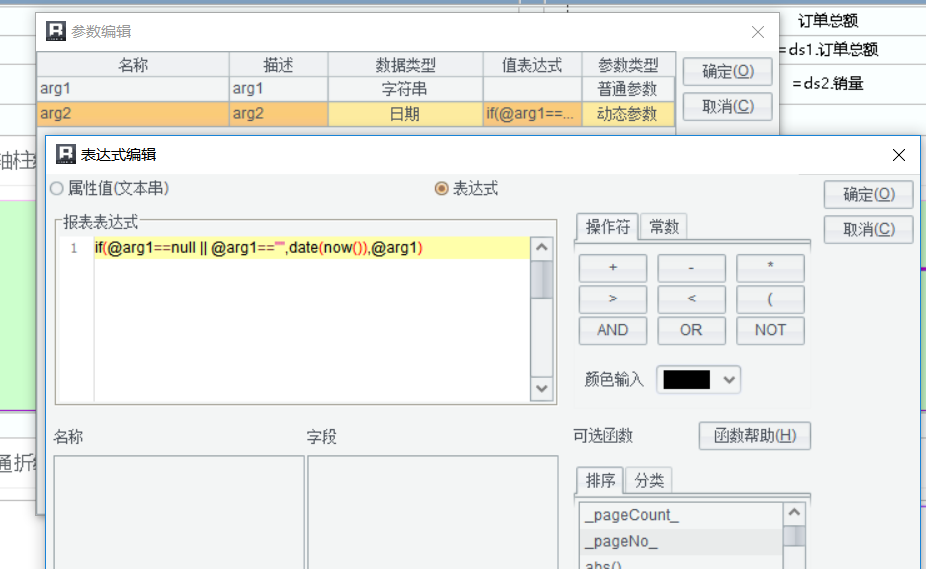Insert the multiply operator
Viewport: 926px width, 569px height.
(x=770, y=268)
